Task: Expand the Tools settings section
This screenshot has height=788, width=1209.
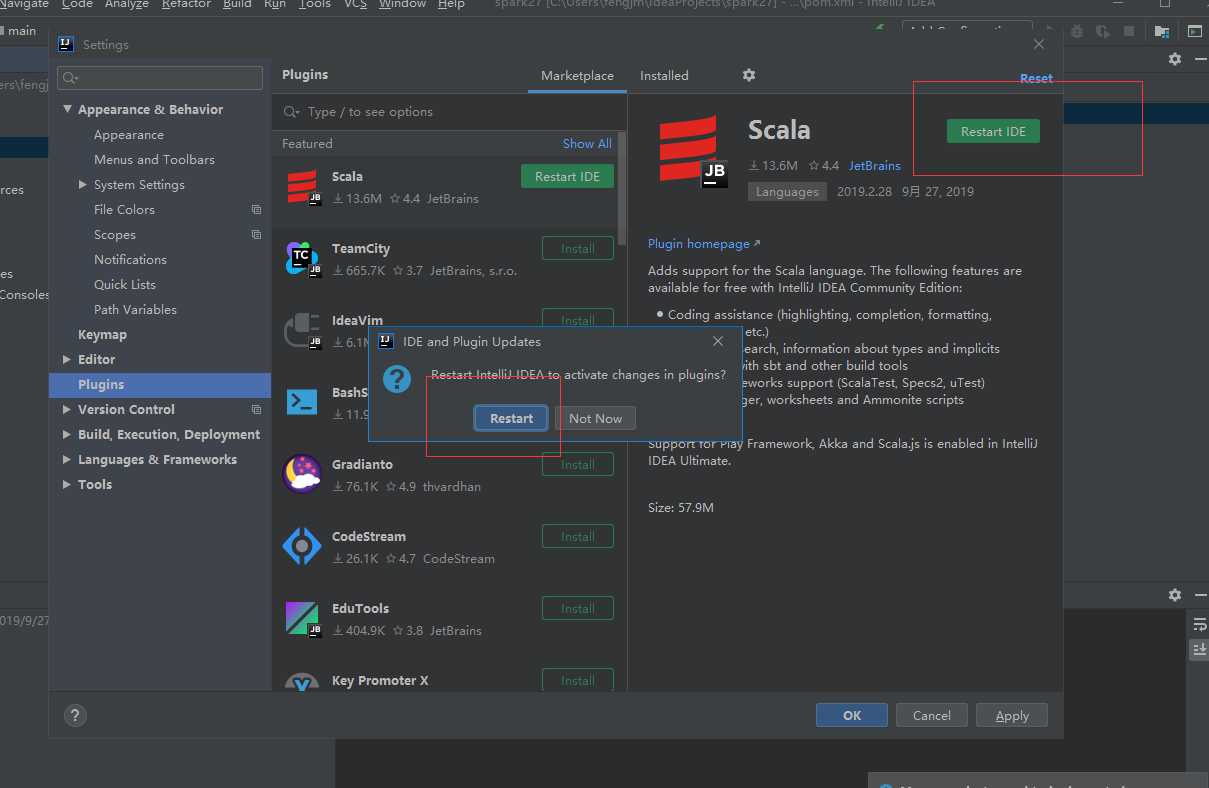Action: (68, 485)
